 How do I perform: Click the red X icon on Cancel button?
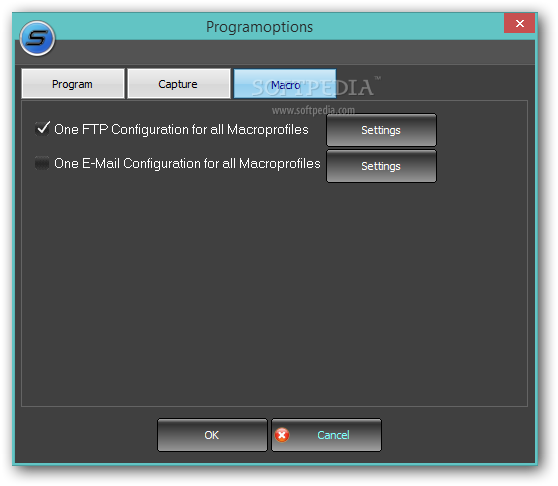[x=282, y=435]
